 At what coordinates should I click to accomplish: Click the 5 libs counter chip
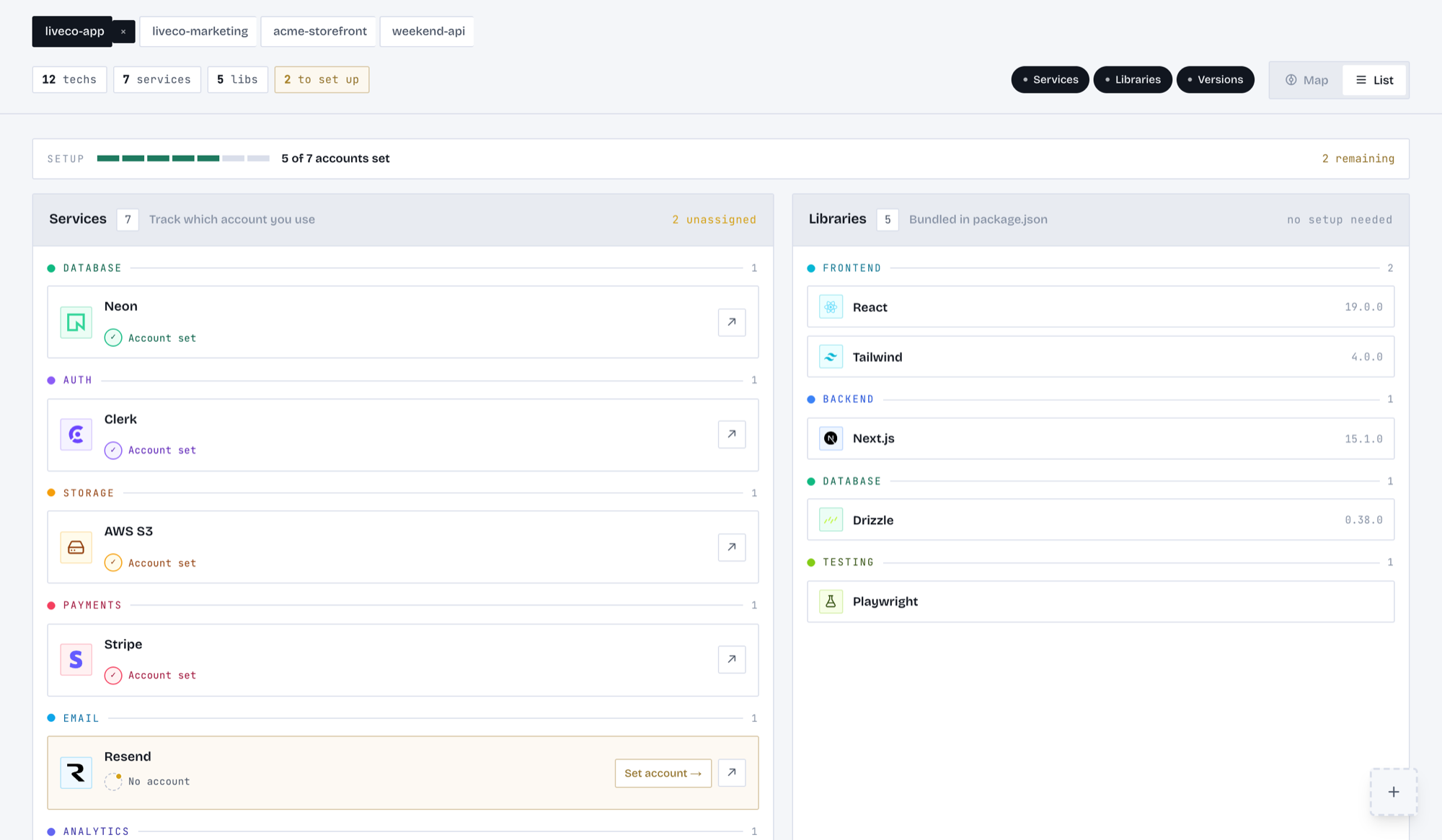[237, 79]
